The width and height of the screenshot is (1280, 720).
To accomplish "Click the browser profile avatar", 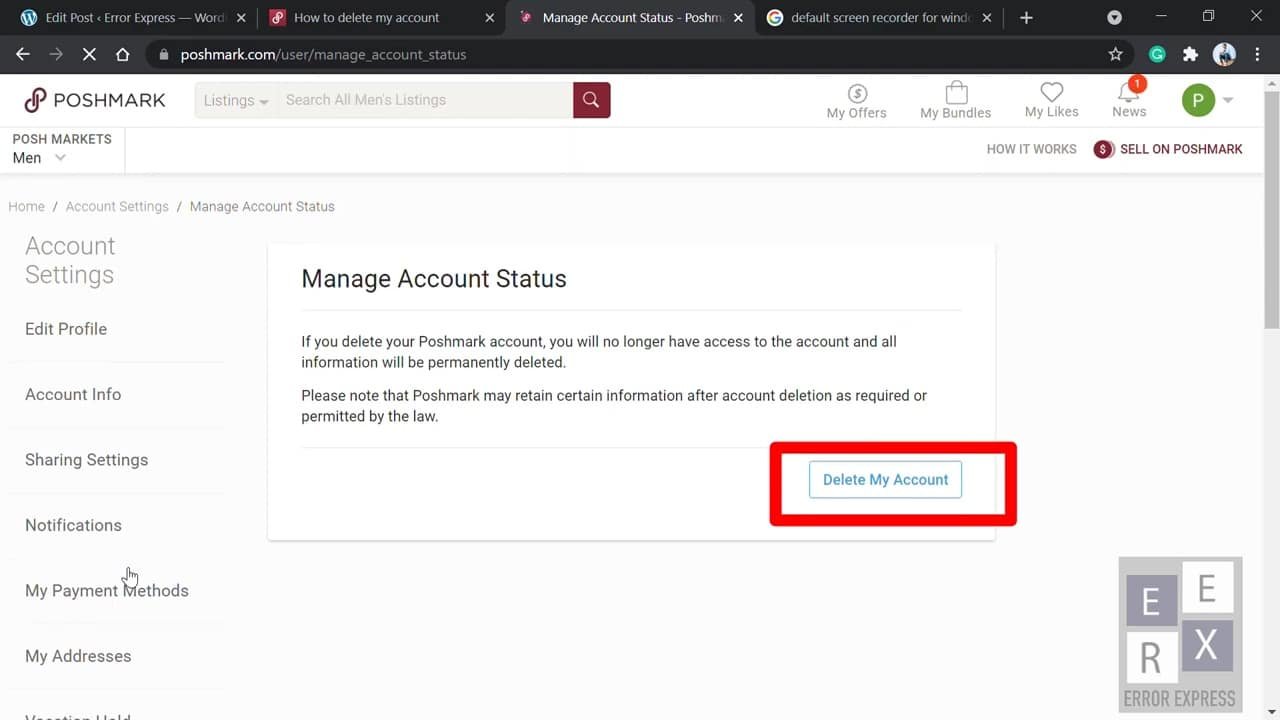I will (x=1224, y=54).
